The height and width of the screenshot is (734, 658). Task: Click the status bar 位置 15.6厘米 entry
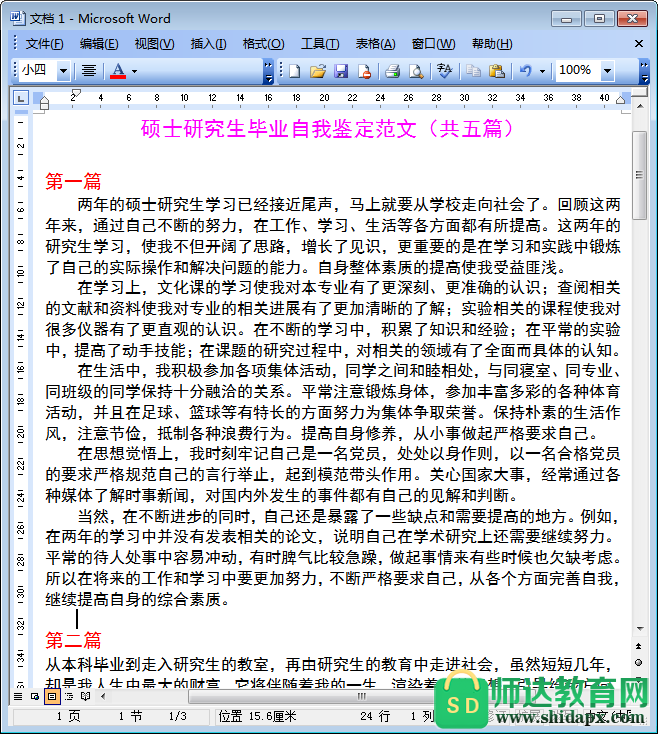pyautogui.click(x=257, y=716)
